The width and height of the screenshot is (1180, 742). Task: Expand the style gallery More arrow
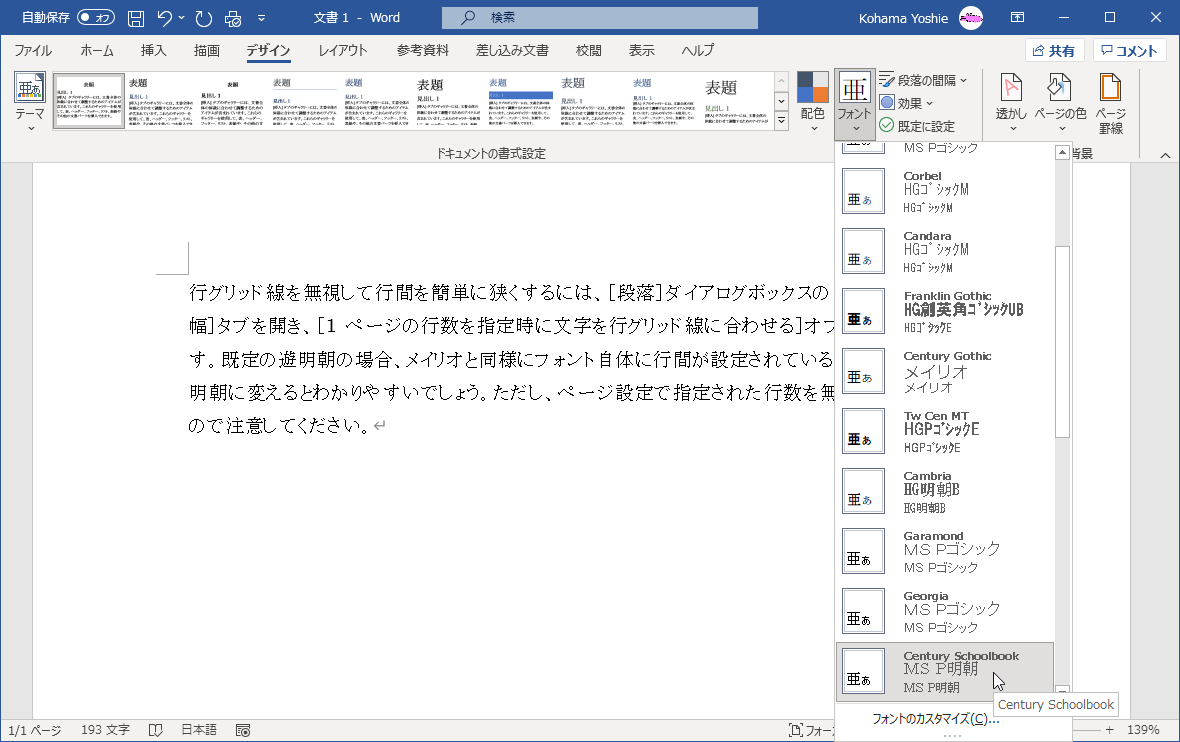pos(781,120)
